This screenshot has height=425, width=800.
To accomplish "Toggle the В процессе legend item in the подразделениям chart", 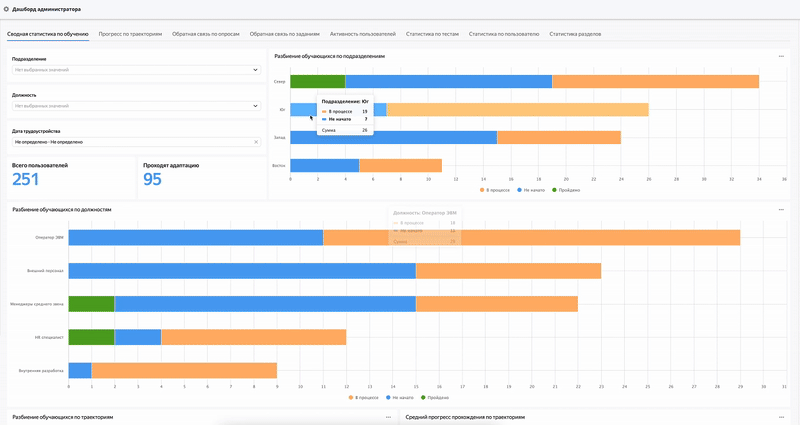I will tap(496, 189).
